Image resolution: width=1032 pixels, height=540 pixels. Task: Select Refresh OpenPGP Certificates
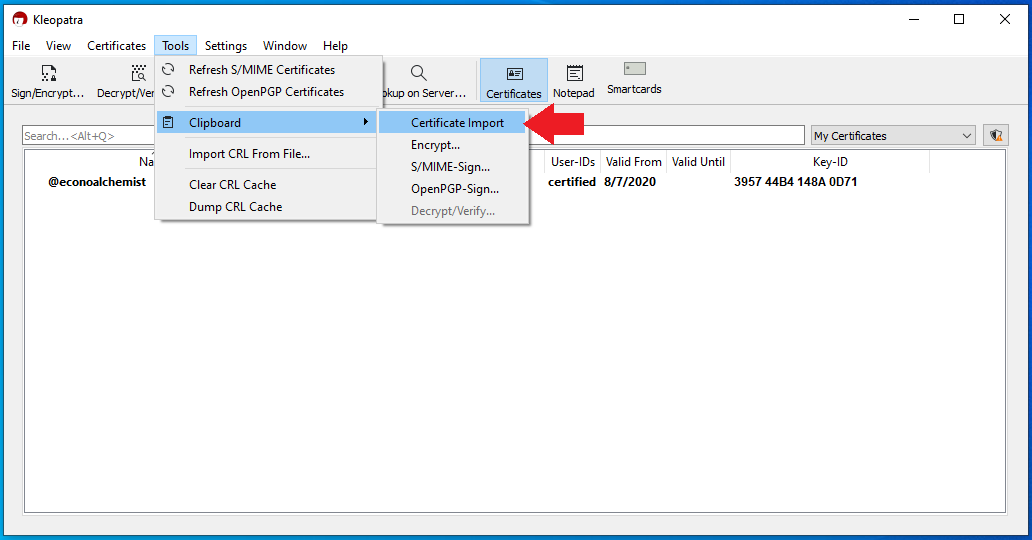pyautogui.click(x=269, y=92)
